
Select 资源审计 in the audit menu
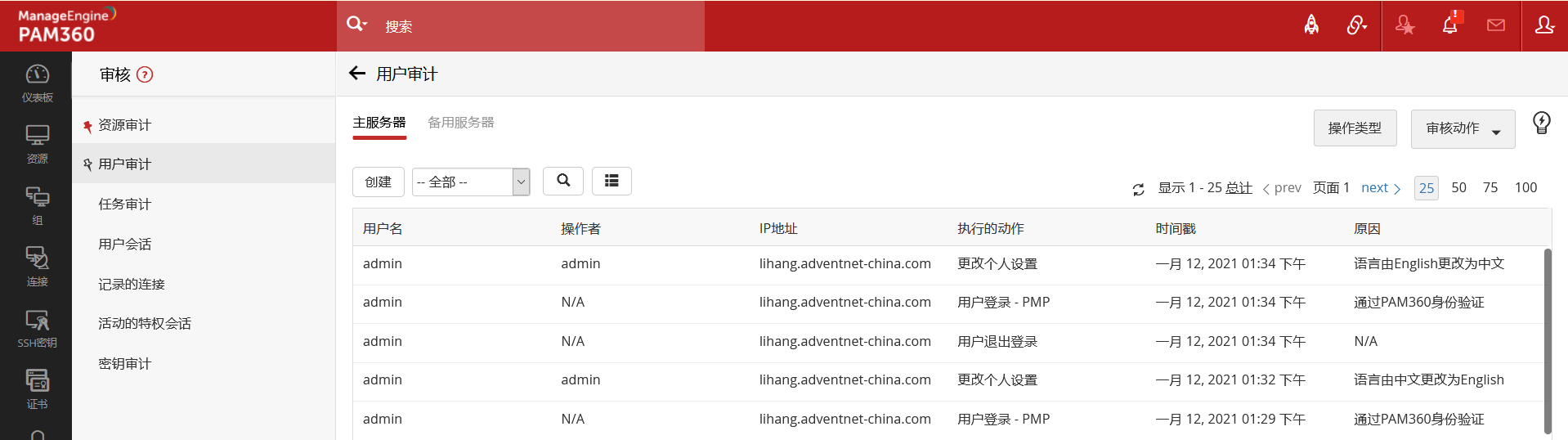pyautogui.click(x=124, y=125)
